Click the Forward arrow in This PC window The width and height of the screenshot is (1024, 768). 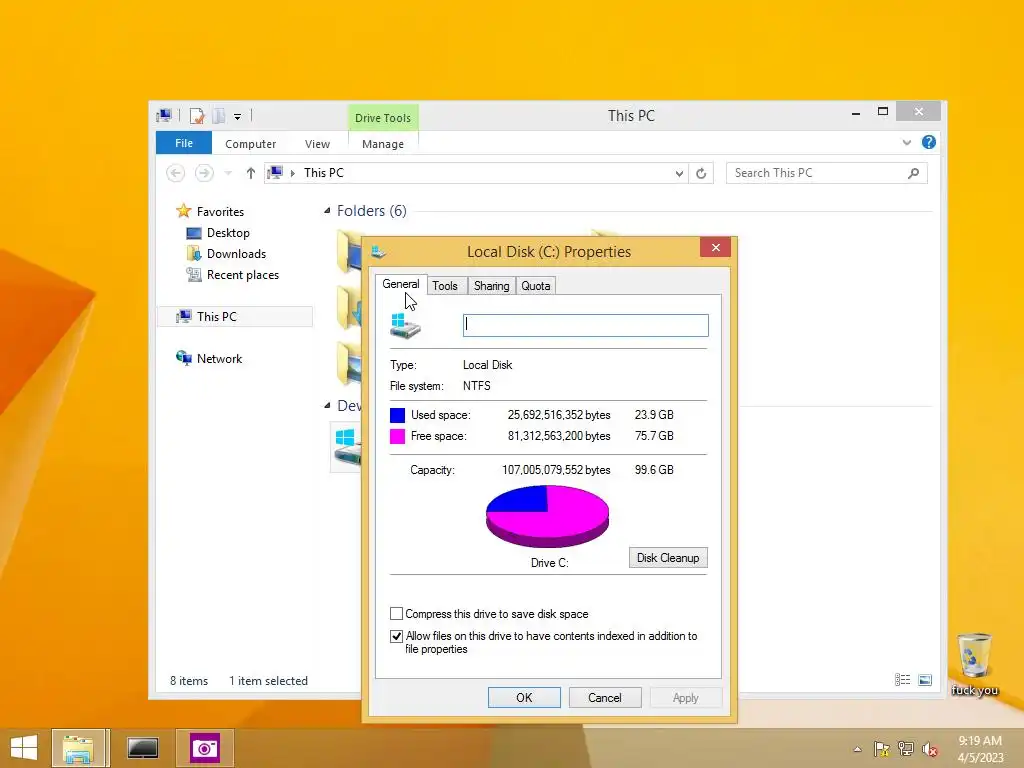[204, 173]
